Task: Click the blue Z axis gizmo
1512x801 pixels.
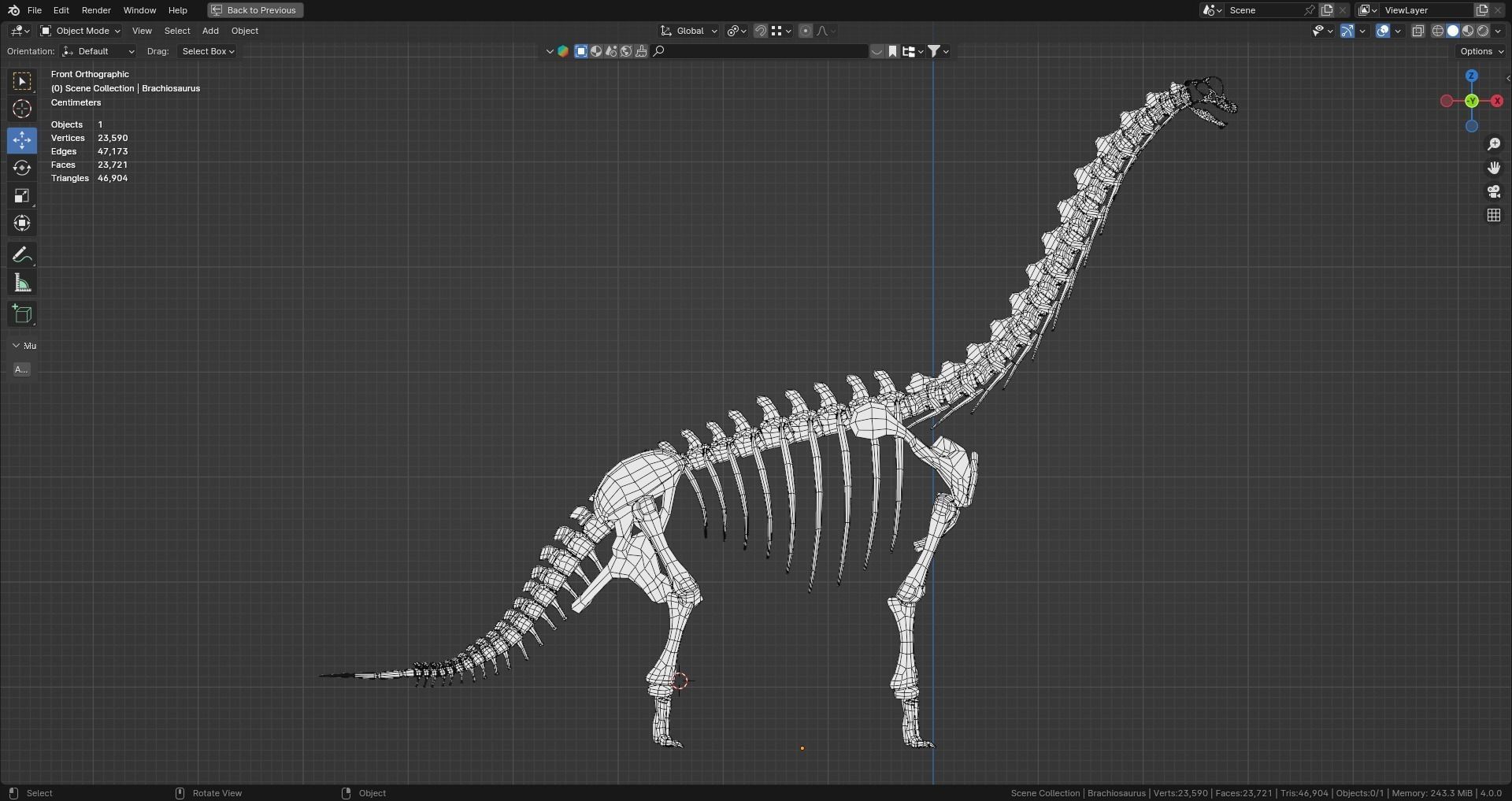Action: point(1472,76)
